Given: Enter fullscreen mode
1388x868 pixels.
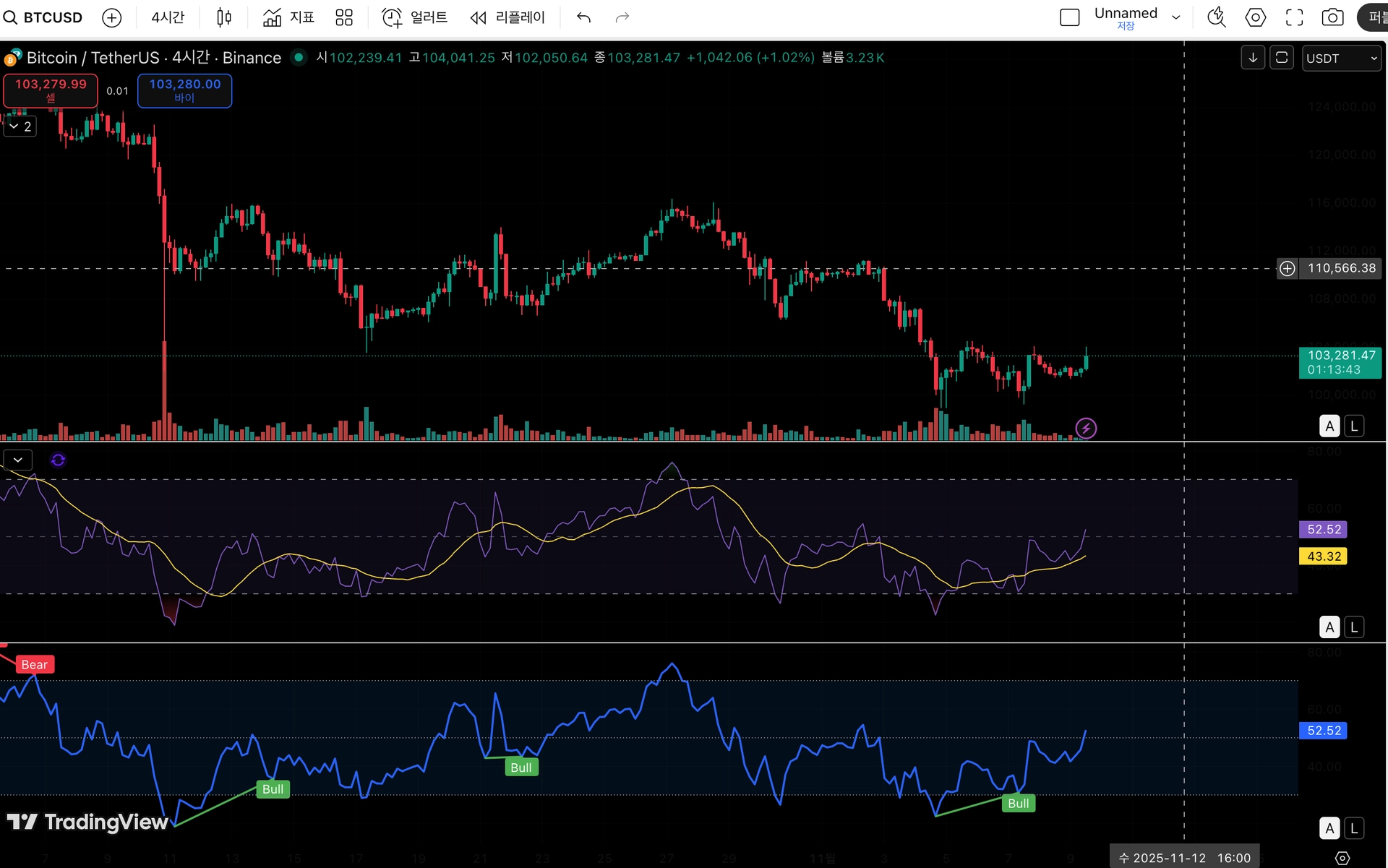Looking at the screenshot, I should point(1294,17).
